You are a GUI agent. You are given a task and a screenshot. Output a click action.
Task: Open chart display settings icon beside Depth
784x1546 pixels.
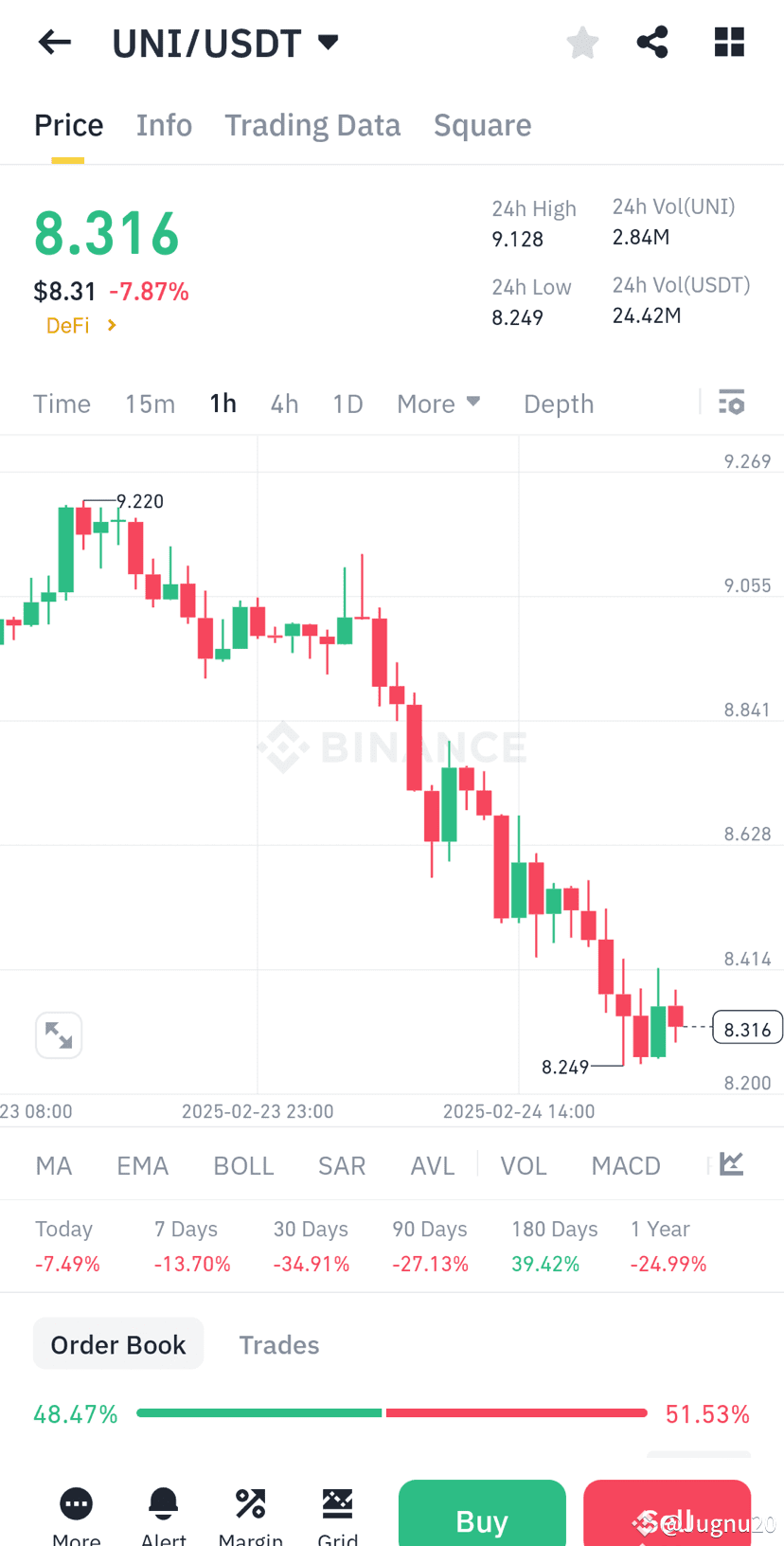[731, 402]
